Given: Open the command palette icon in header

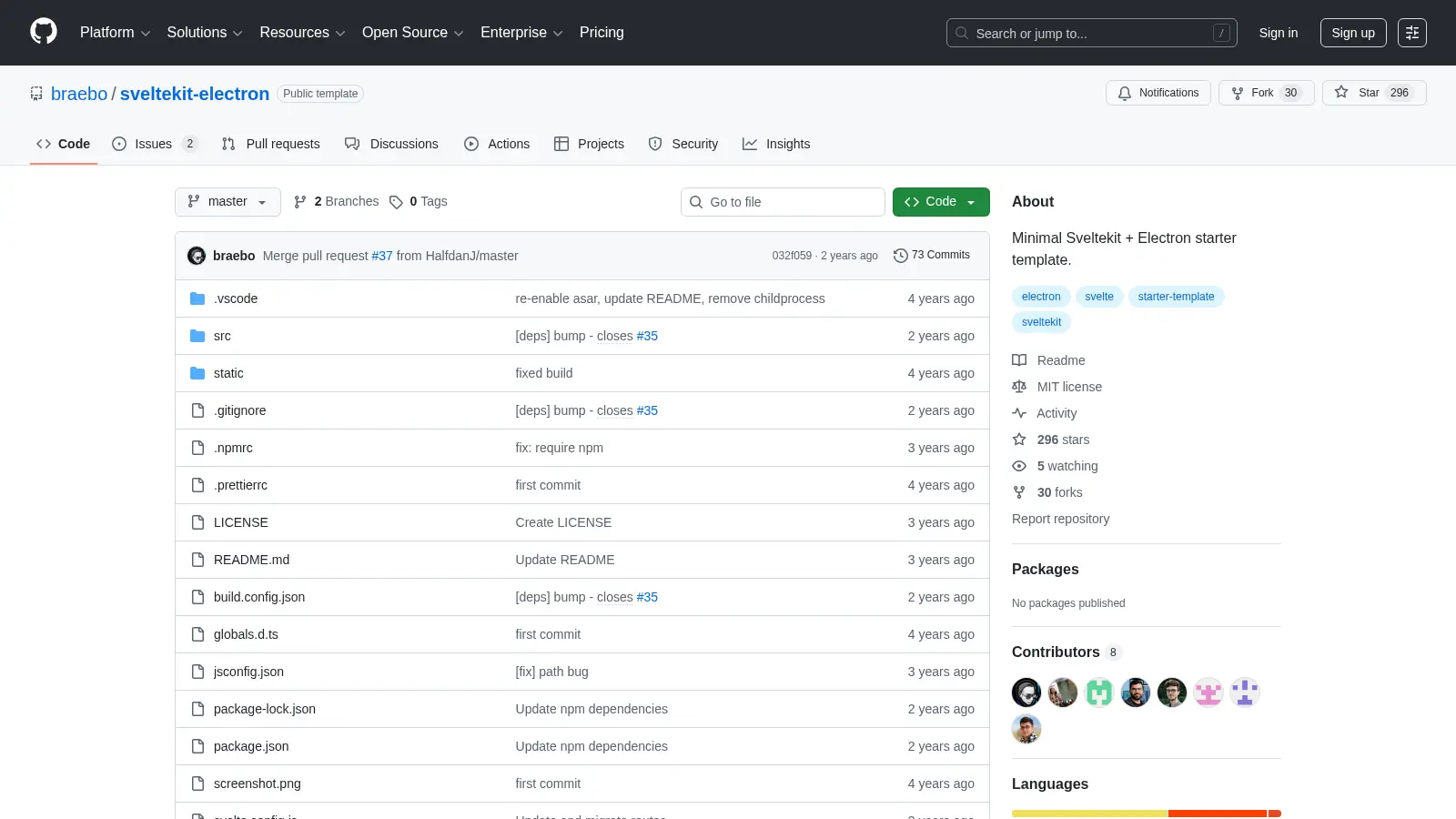Looking at the screenshot, I should (x=1412, y=33).
